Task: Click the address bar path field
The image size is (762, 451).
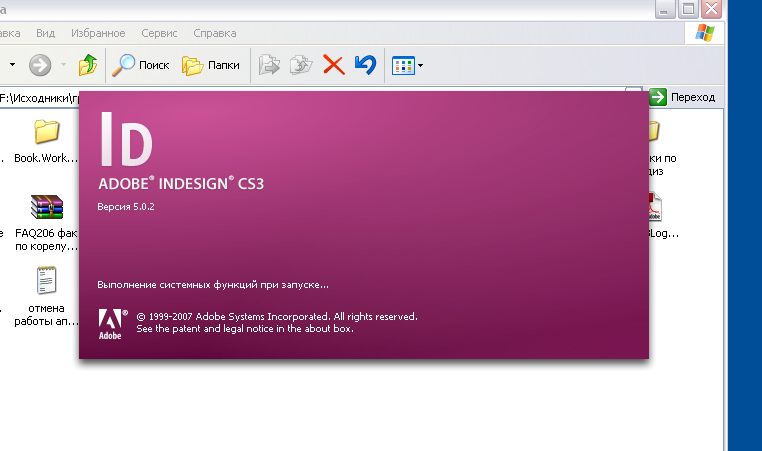Action: [40, 98]
